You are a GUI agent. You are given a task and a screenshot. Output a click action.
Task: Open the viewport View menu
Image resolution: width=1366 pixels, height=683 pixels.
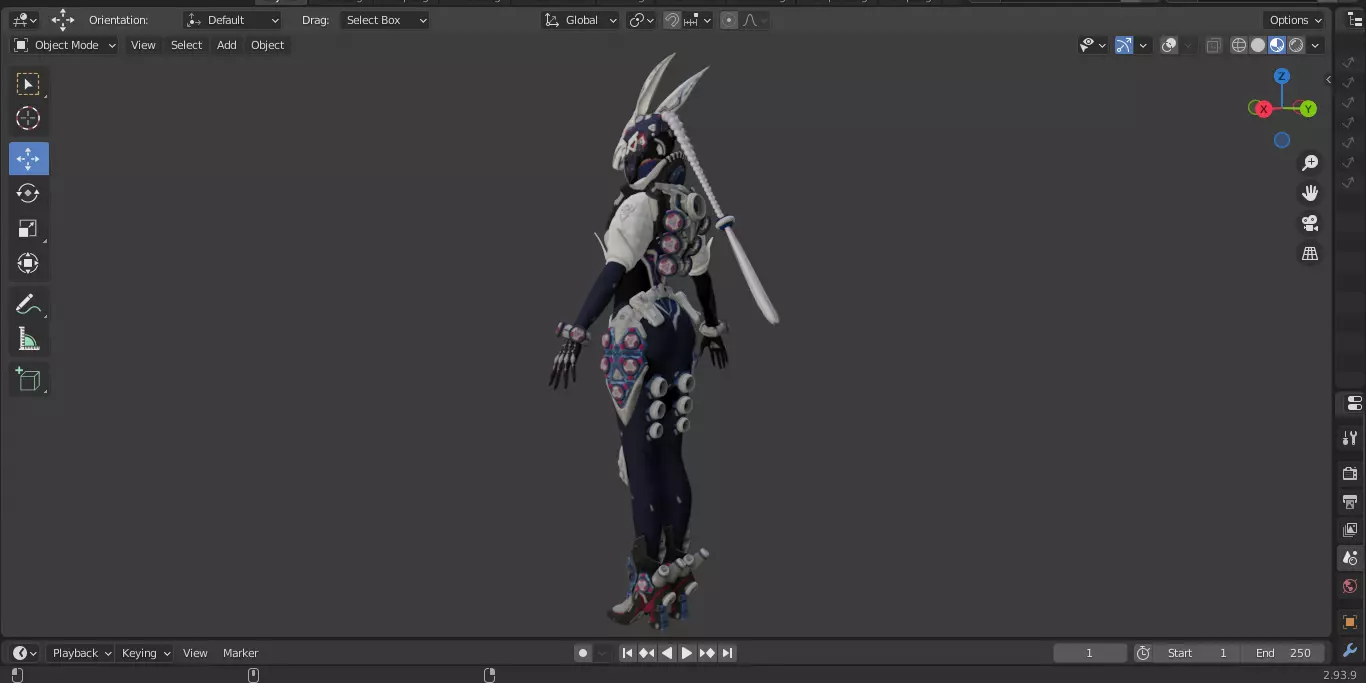[143, 45]
